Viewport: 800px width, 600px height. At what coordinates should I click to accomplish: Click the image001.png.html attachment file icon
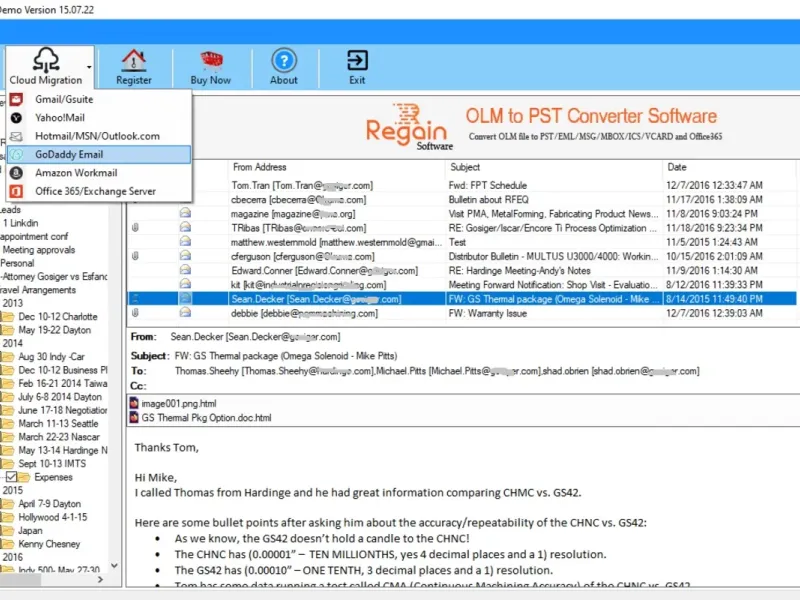coord(134,403)
